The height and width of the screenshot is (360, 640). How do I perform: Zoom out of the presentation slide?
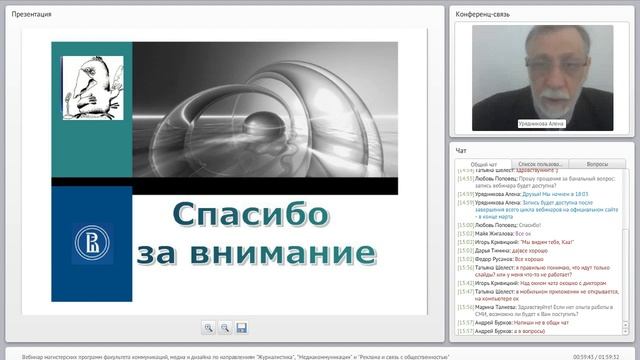[x=224, y=328]
